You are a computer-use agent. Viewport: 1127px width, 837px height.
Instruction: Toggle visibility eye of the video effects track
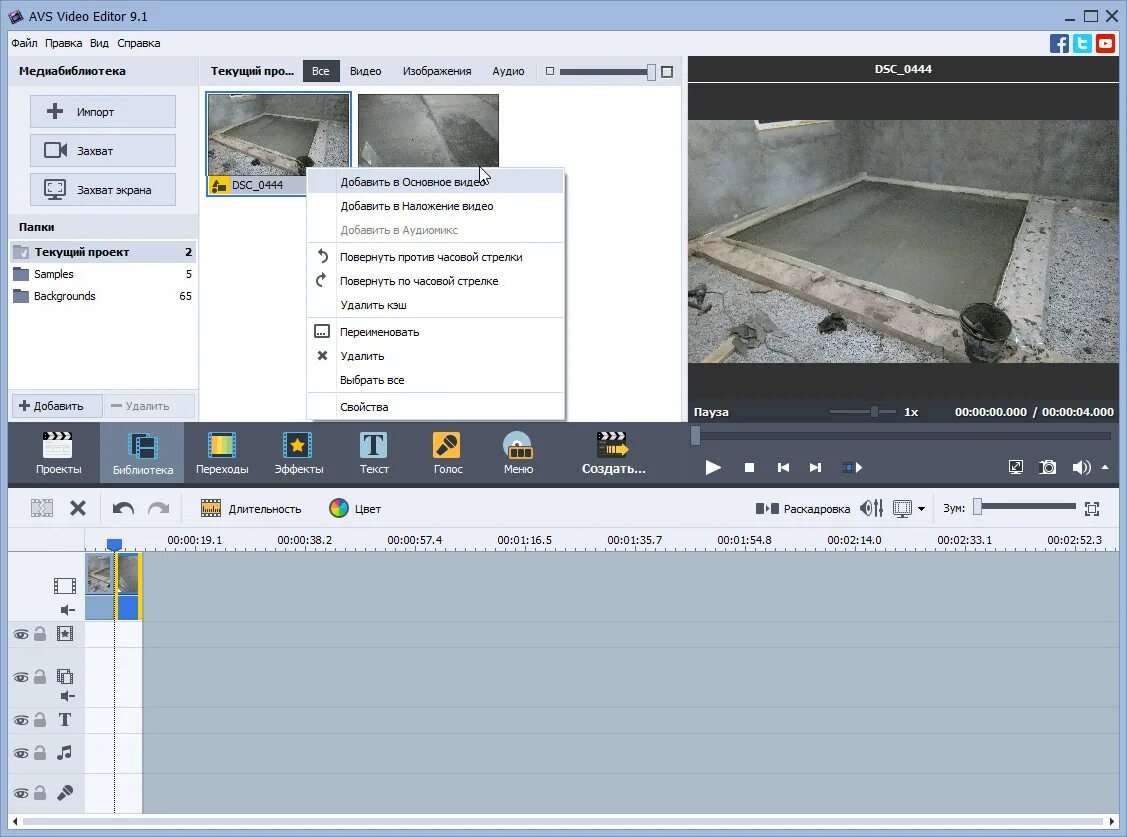[21, 634]
